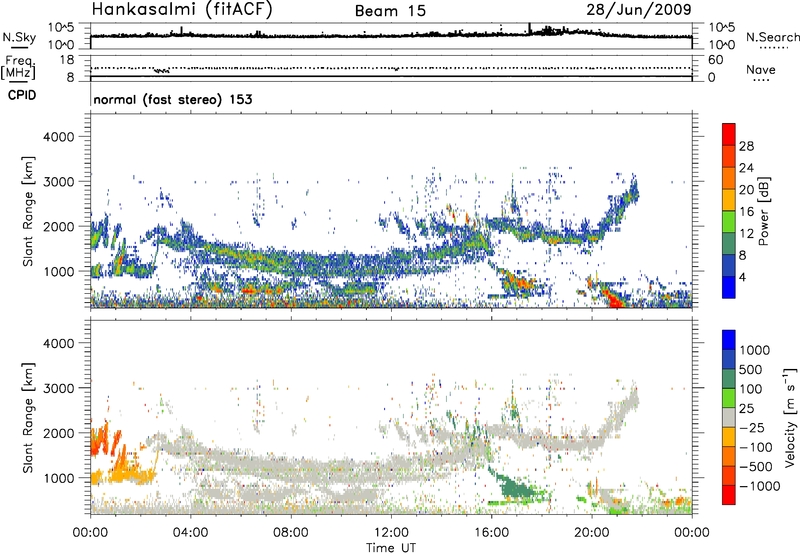
Task: Click the date 28/Jun/2009
Action: 639,9
